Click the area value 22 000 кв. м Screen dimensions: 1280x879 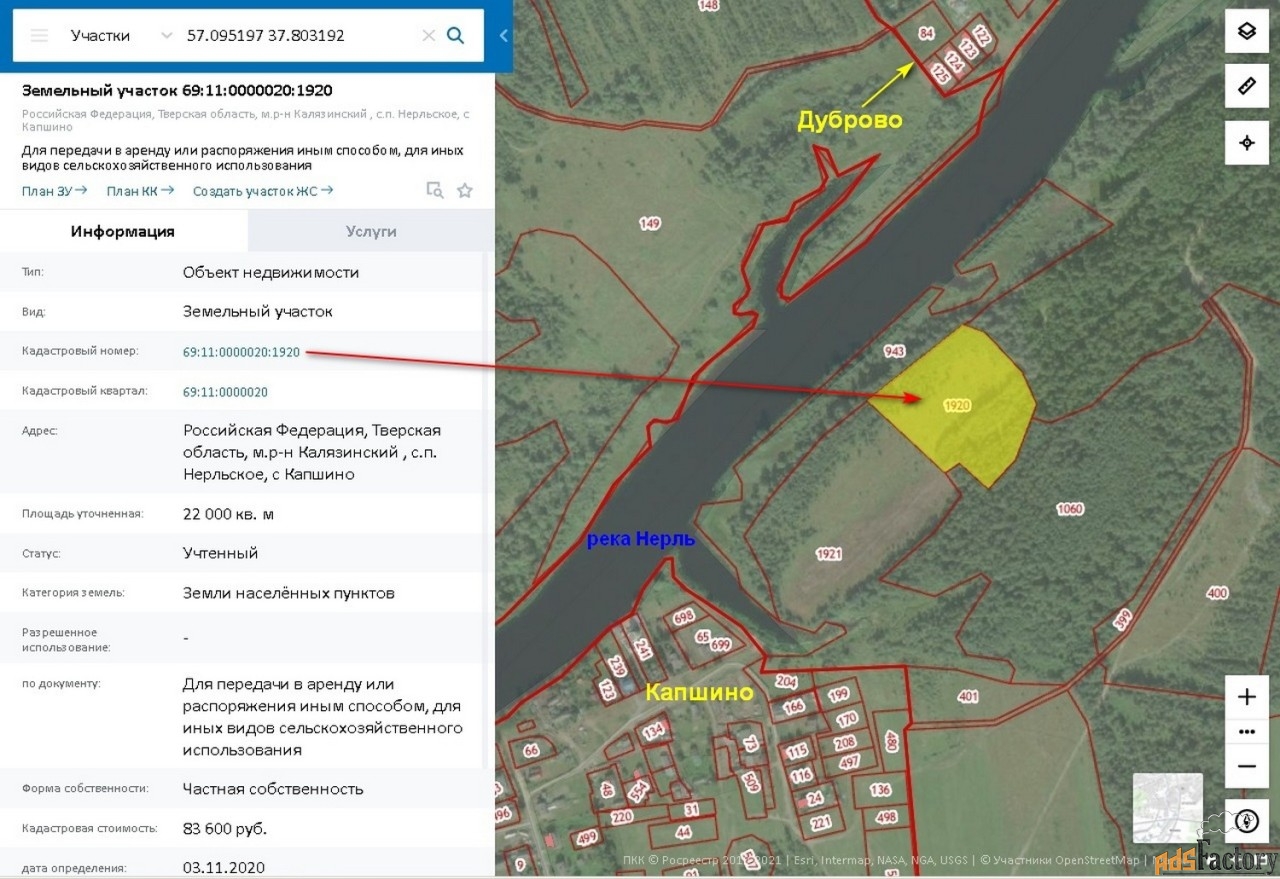[228, 514]
